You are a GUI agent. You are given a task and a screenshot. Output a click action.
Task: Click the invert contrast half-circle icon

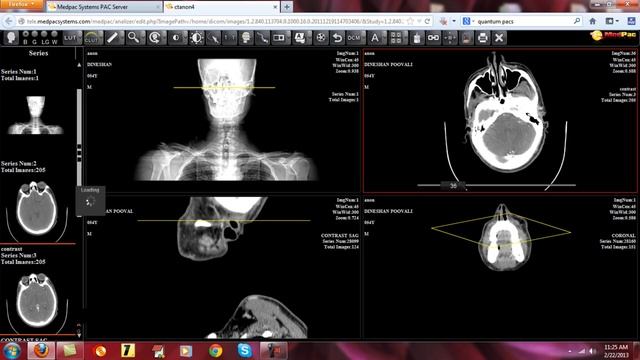pos(176,38)
